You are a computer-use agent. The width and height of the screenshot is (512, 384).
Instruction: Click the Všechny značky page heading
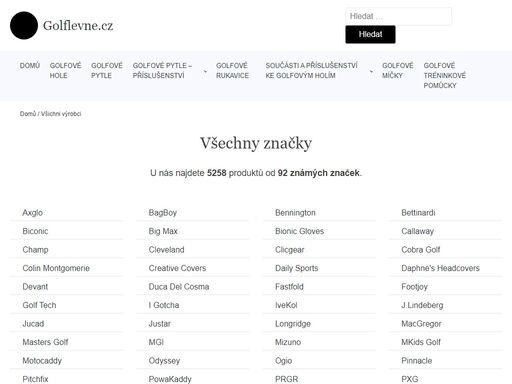[x=256, y=144]
